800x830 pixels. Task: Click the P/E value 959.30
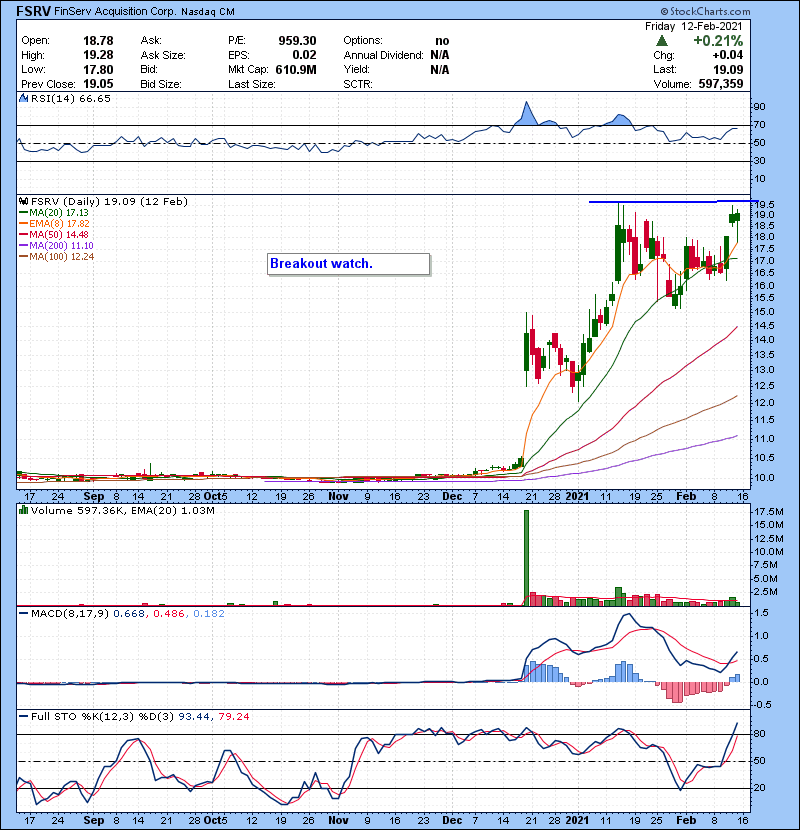297,41
